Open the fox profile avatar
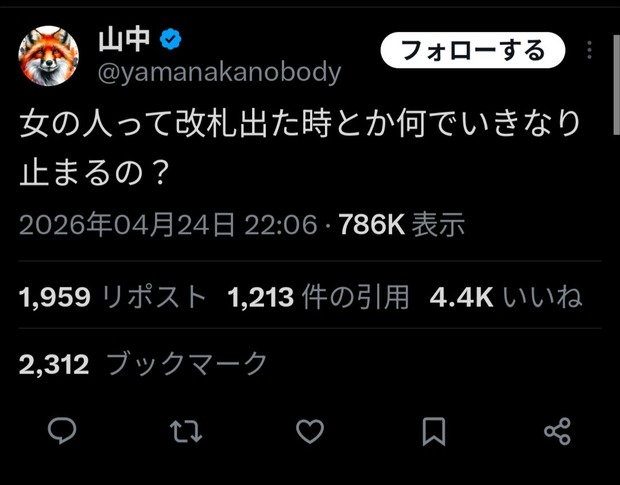 point(49,56)
